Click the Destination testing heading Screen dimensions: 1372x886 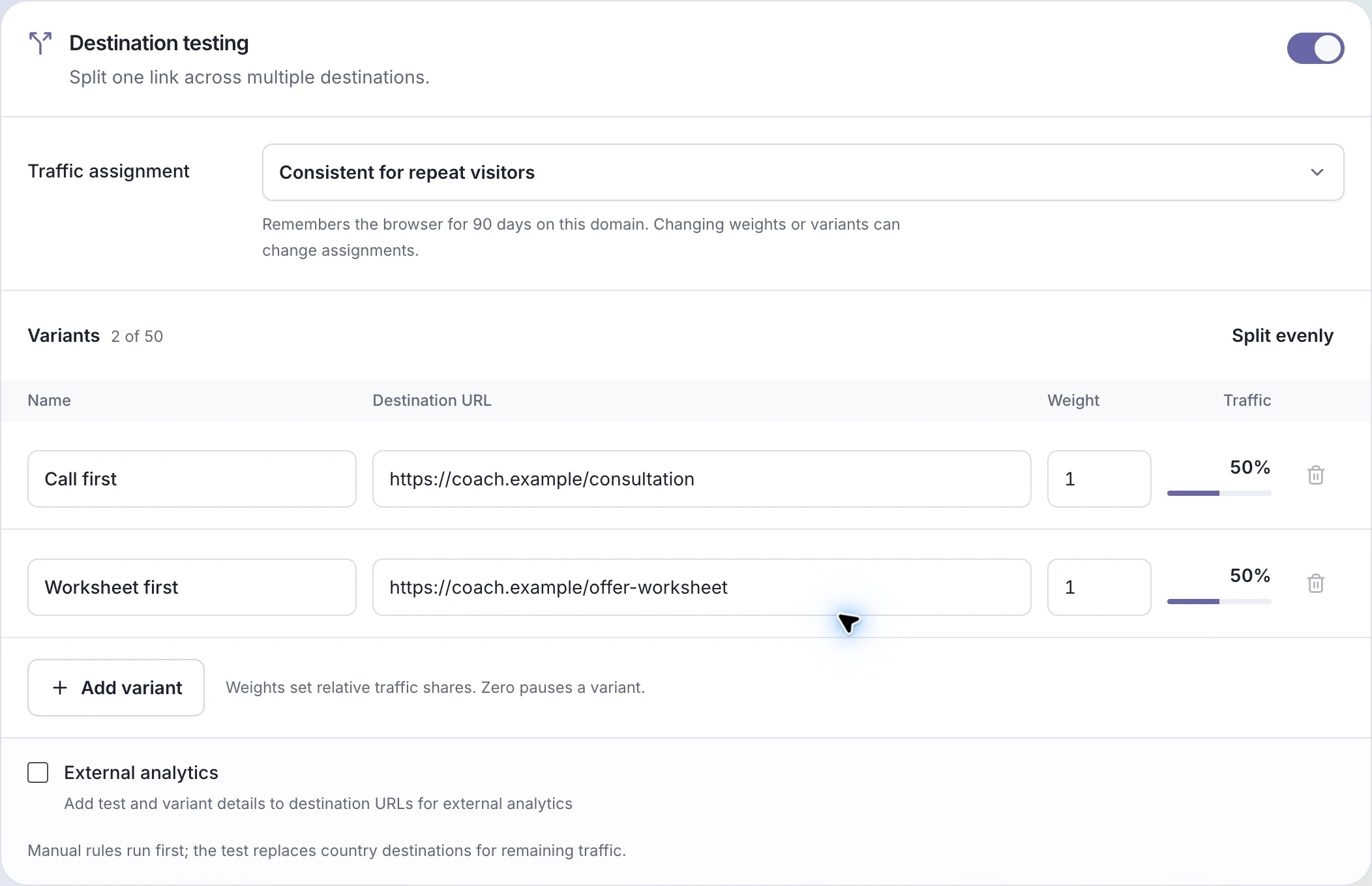pos(158,43)
